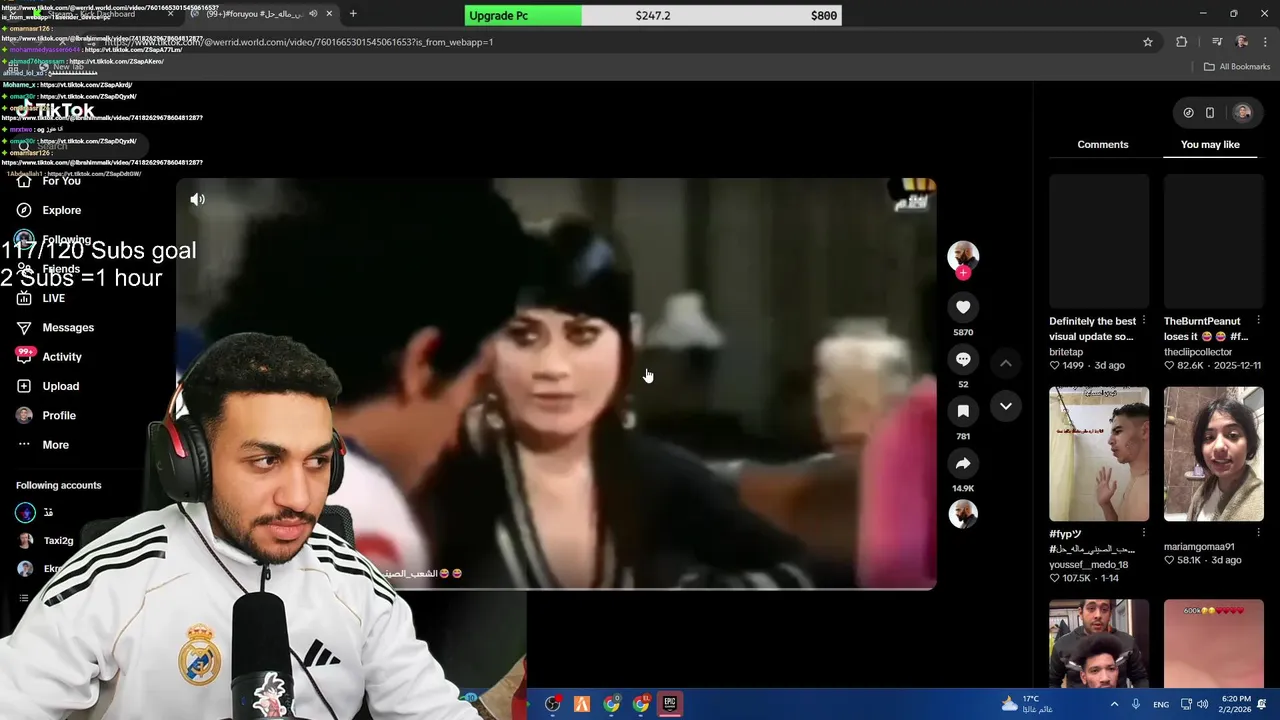Open options menu for youssef_medo_18 video
Screen dimensions: 1280x720
tap(1144, 533)
